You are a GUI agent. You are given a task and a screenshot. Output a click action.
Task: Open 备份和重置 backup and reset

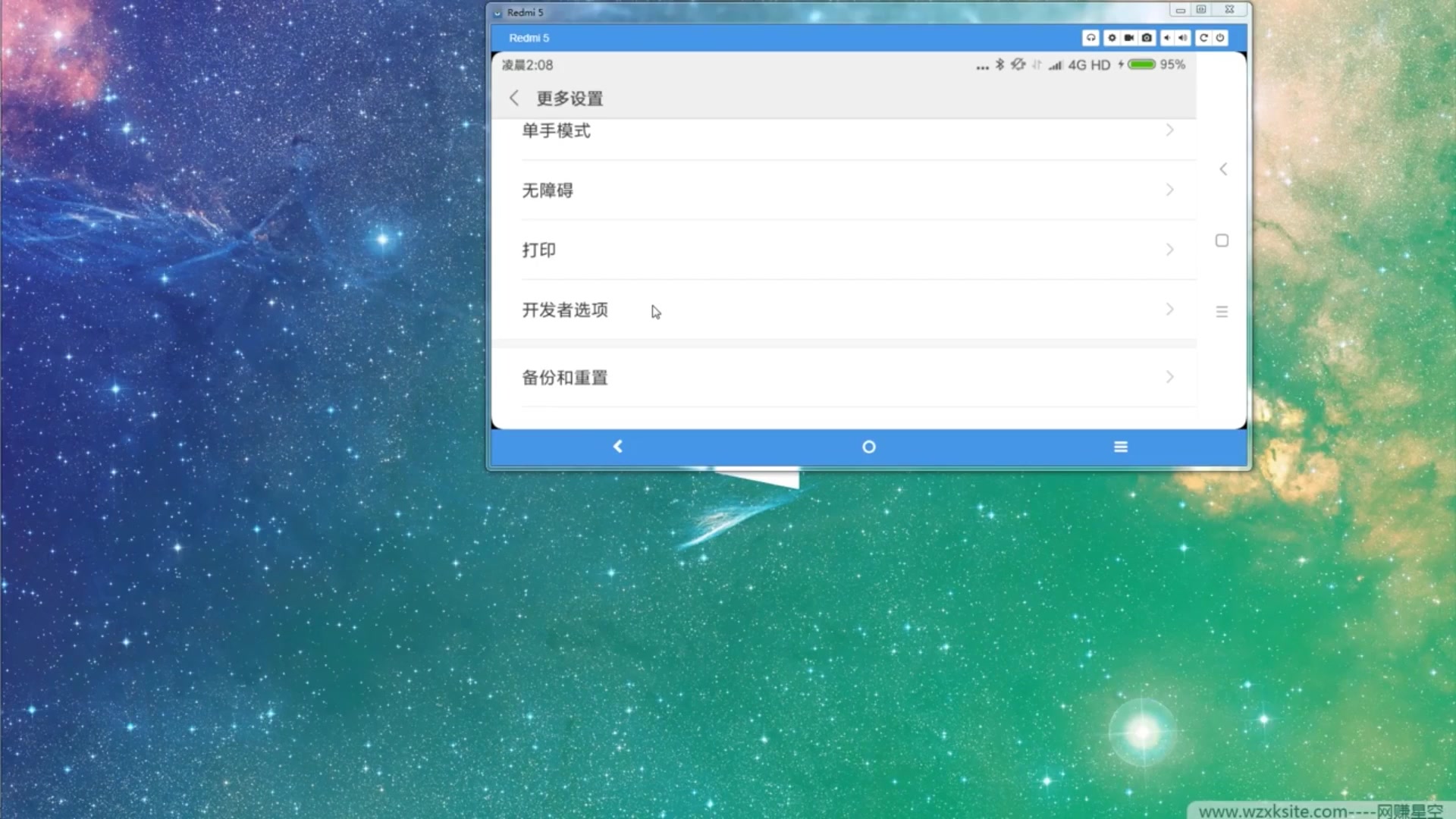click(x=844, y=377)
